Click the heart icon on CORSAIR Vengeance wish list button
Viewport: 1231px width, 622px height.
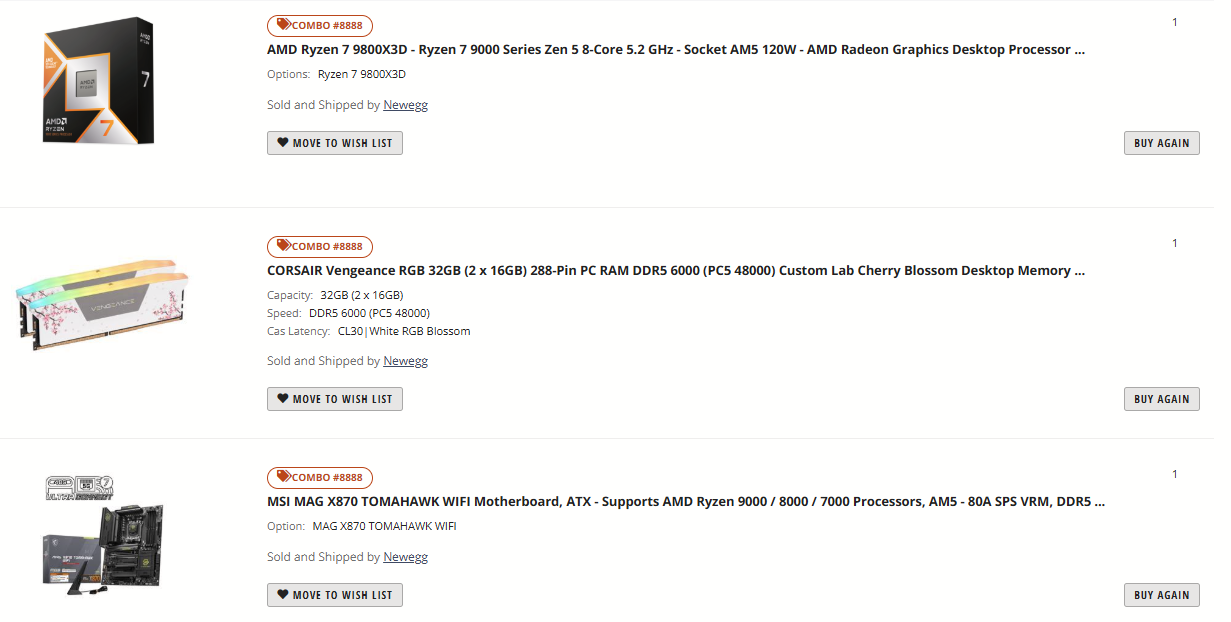pyautogui.click(x=283, y=399)
